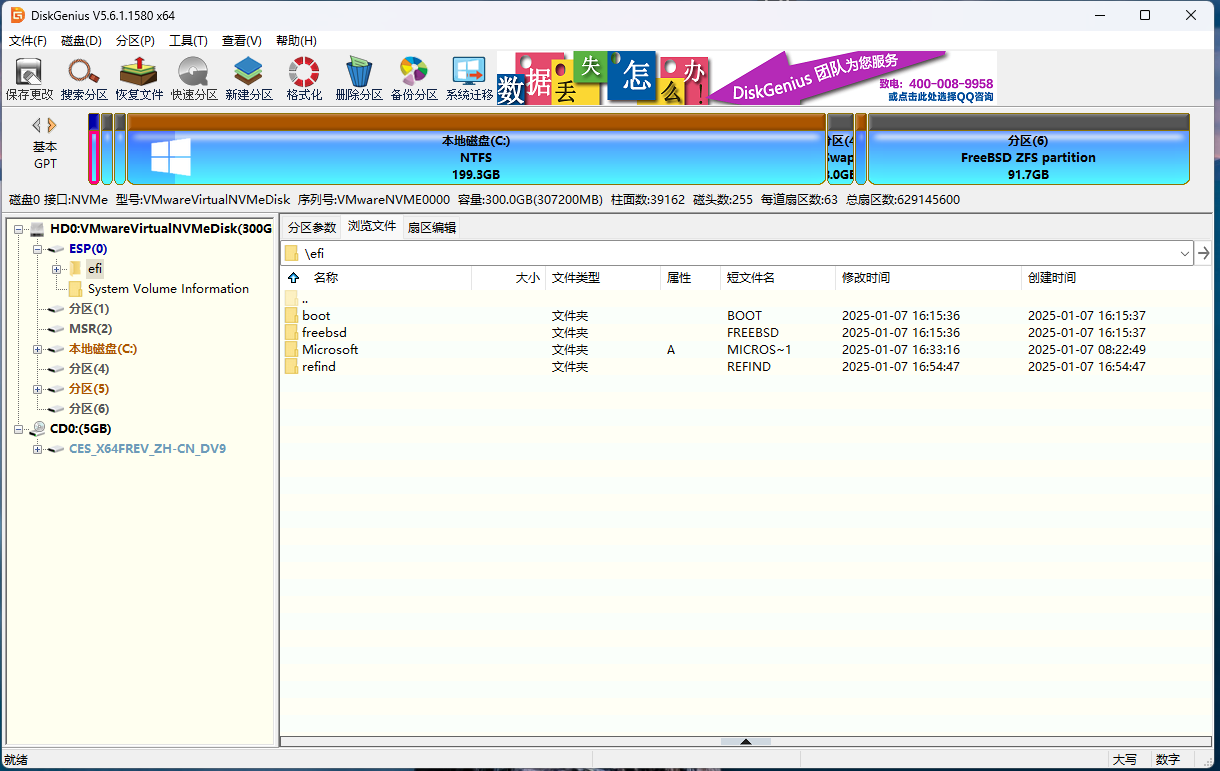Click the DiskGenius QQ support banner

[x=747, y=78]
